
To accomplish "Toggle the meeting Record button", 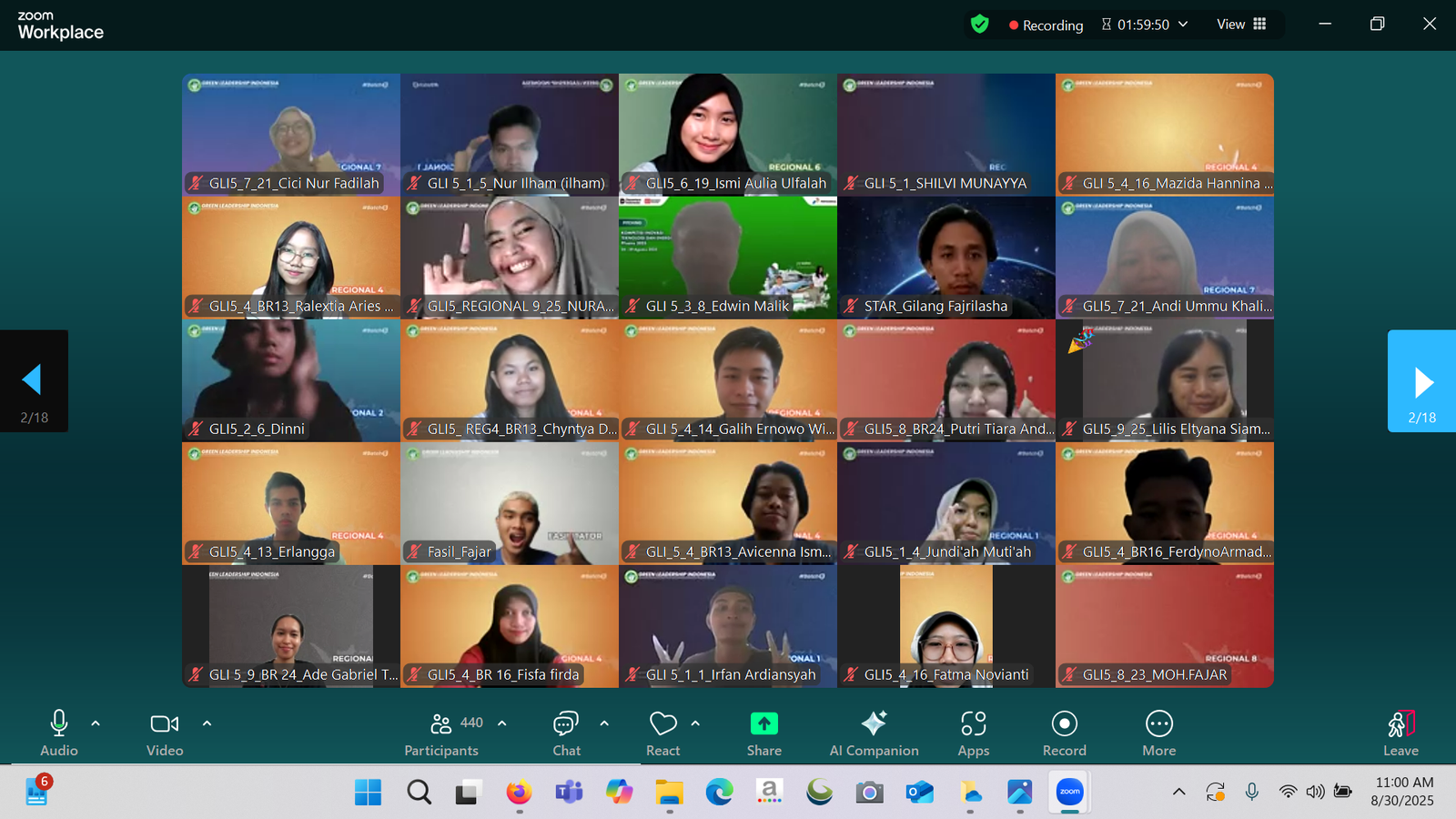I will click(x=1064, y=733).
